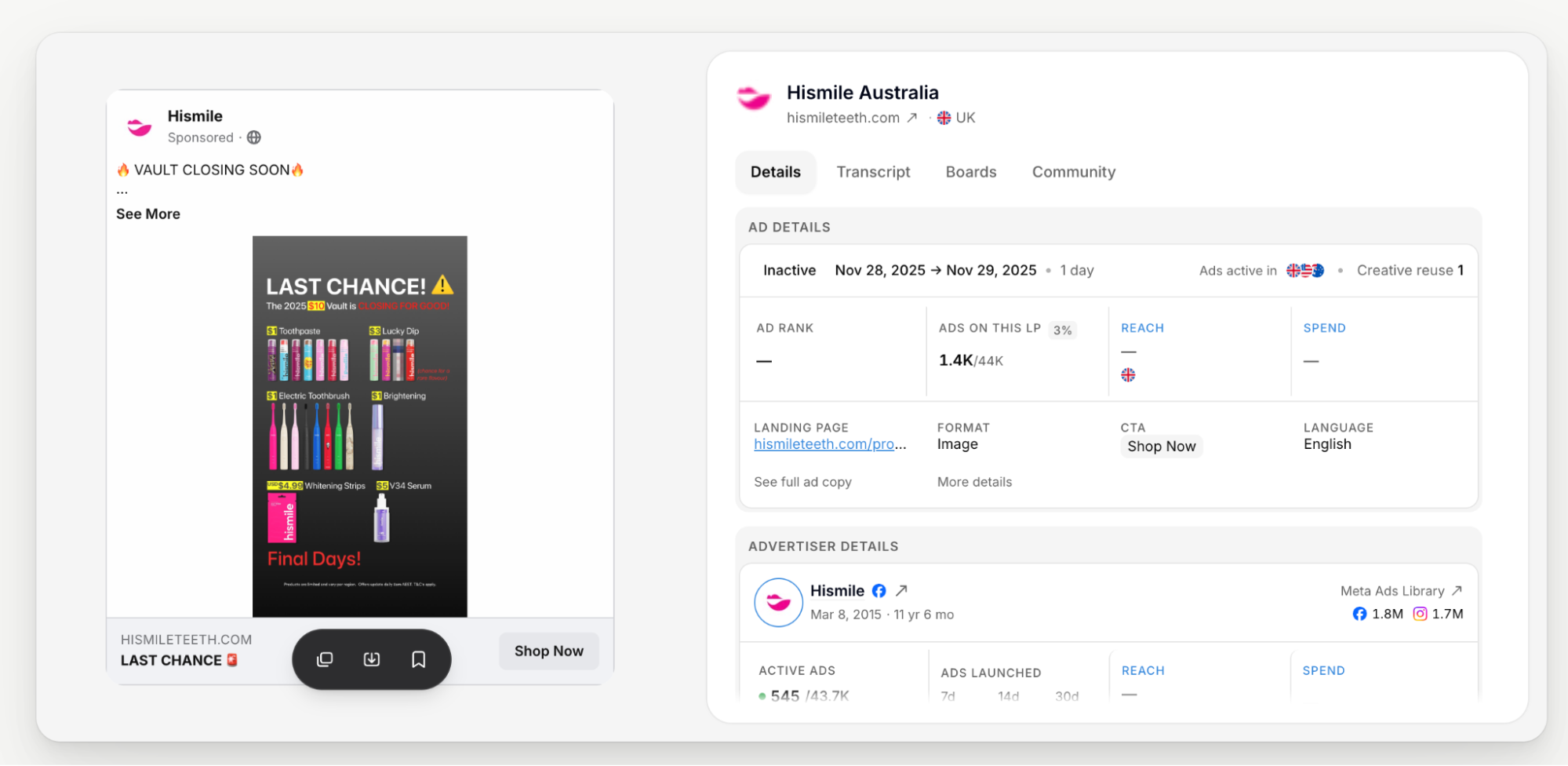Click the Creative reuse 1 text
The width and height of the screenshot is (1568, 766).
tap(1410, 271)
